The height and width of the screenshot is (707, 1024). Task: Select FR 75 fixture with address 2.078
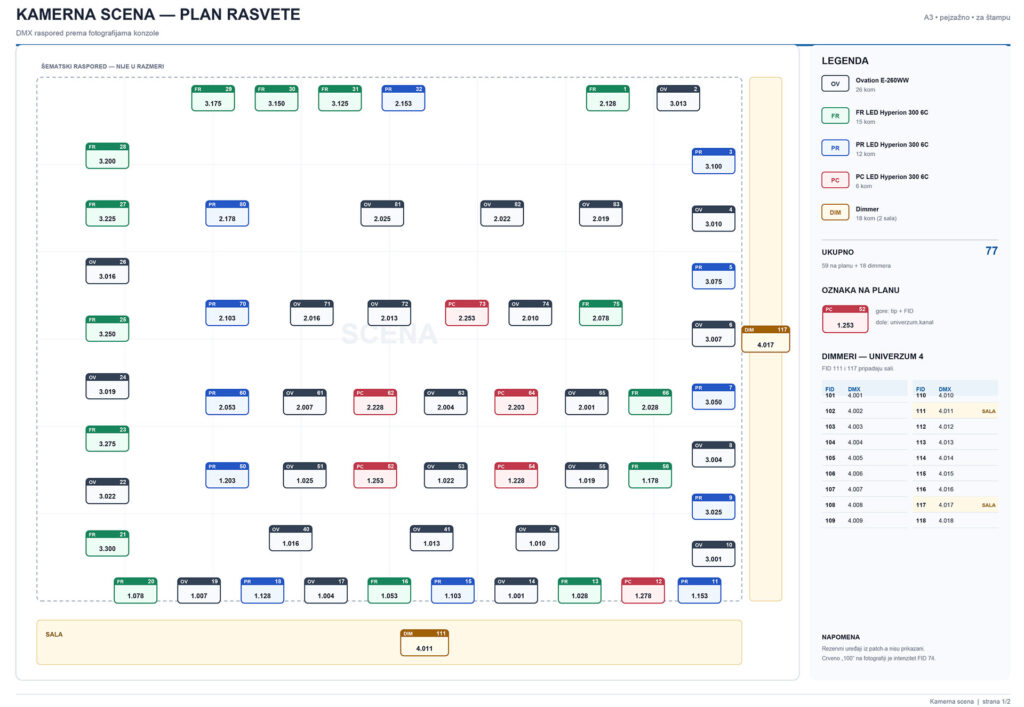(601, 313)
